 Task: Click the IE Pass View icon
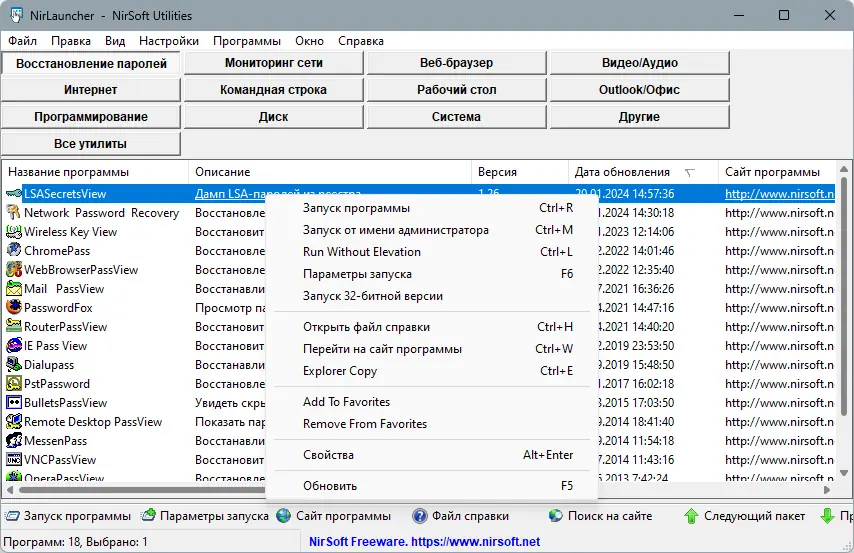[x=14, y=345]
